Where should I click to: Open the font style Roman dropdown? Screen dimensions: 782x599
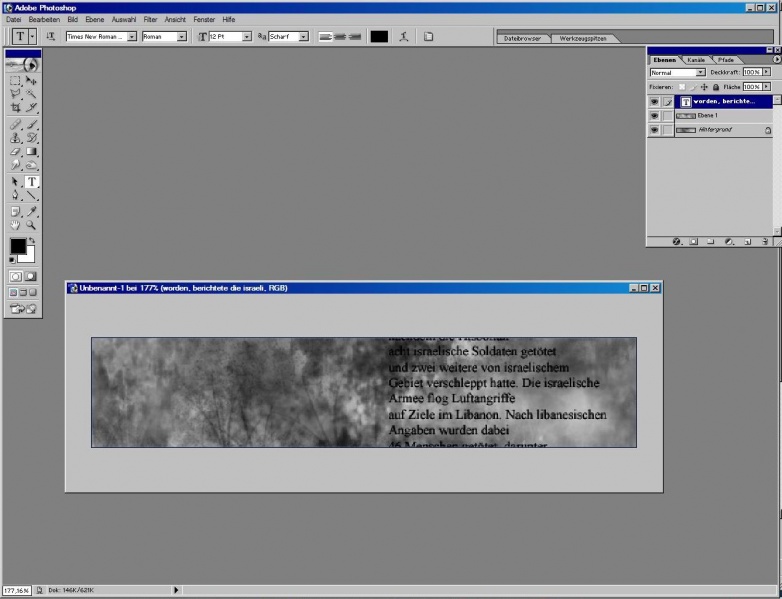click(x=182, y=36)
